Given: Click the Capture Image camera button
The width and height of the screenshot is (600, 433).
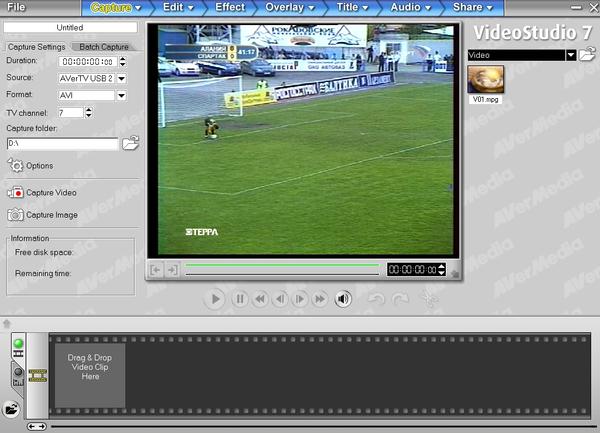Looking at the screenshot, I should [16, 214].
